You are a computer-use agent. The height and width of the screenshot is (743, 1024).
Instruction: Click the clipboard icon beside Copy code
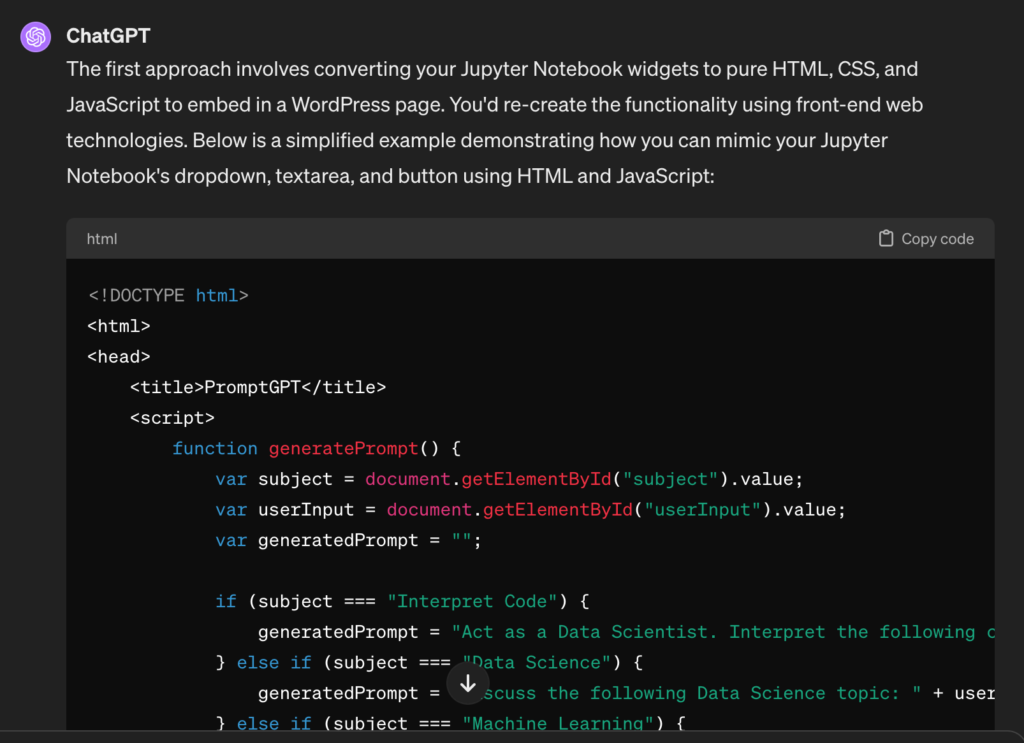(x=885, y=239)
